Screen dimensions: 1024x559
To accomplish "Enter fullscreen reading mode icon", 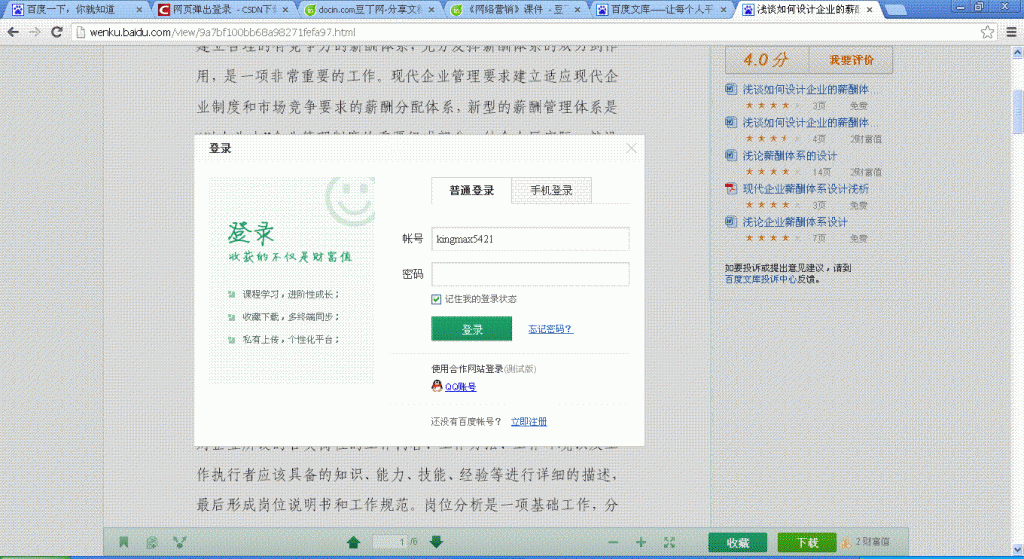I will (x=669, y=542).
